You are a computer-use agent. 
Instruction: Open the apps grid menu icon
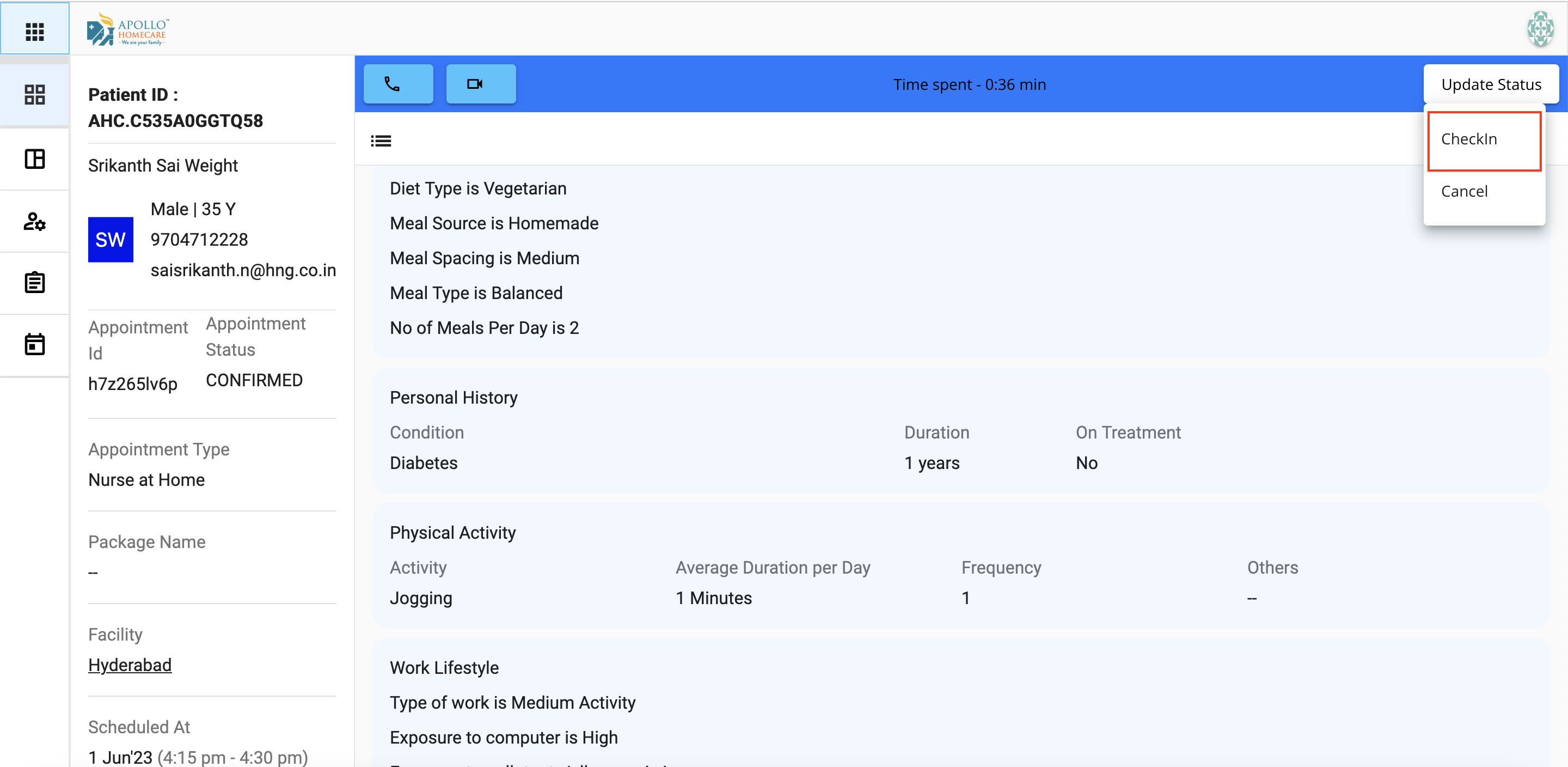35,31
